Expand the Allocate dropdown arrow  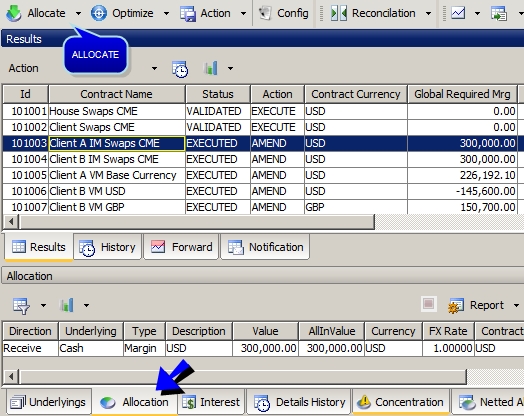(x=78, y=14)
